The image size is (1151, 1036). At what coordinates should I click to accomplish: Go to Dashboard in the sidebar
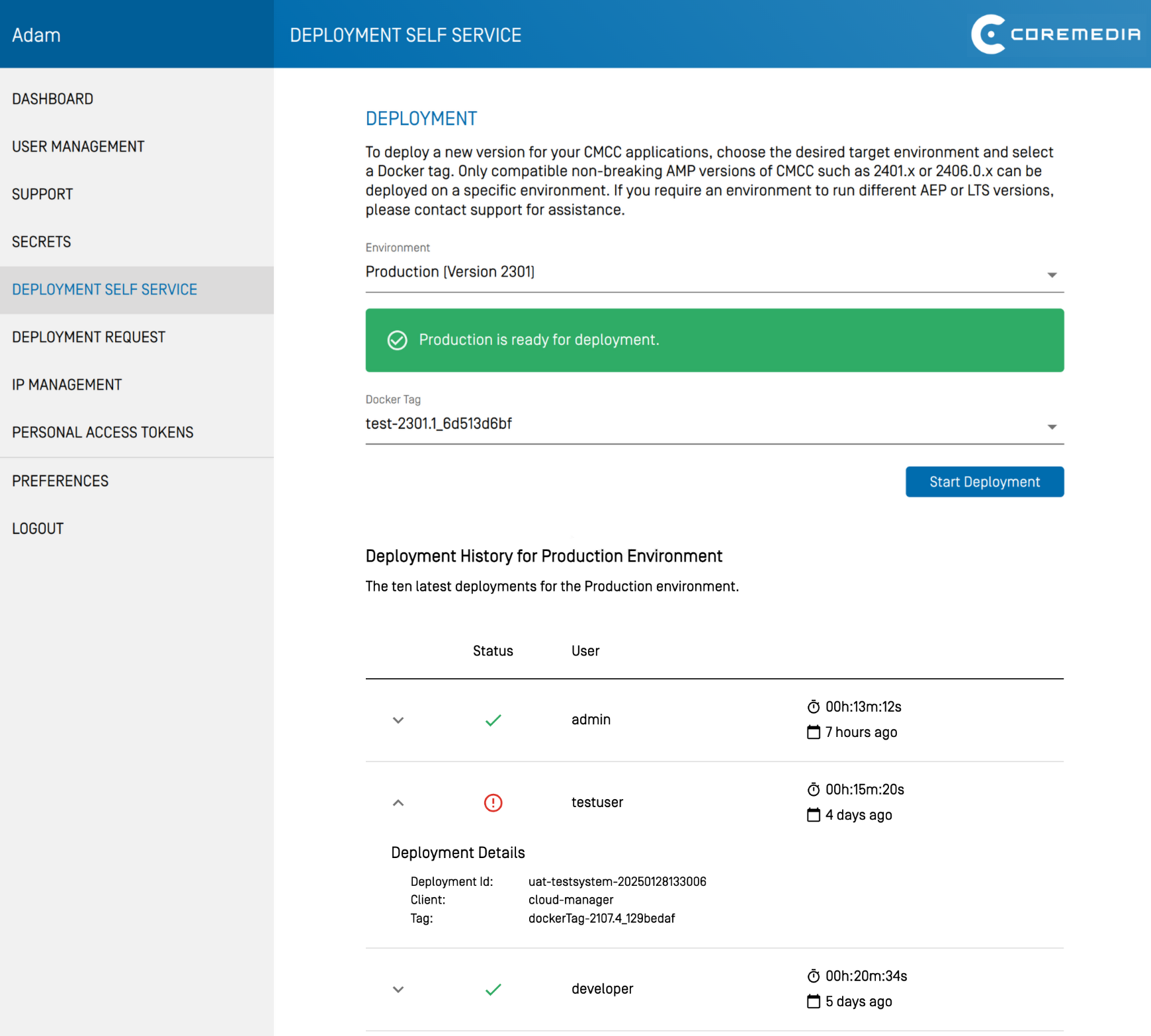(x=53, y=99)
